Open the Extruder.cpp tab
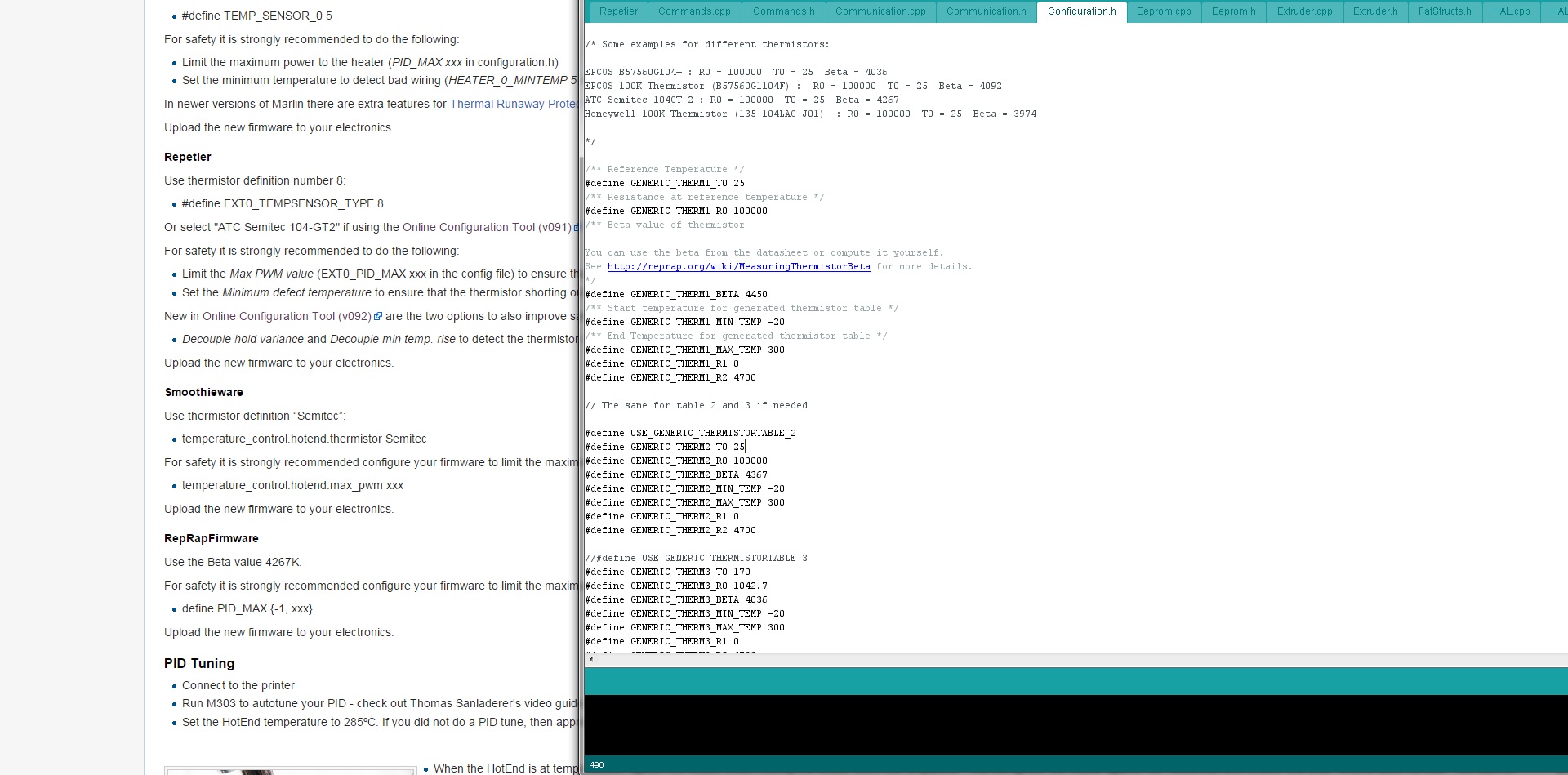Image resolution: width=1568 pixels, height=775 pixels. (1304, 11)
